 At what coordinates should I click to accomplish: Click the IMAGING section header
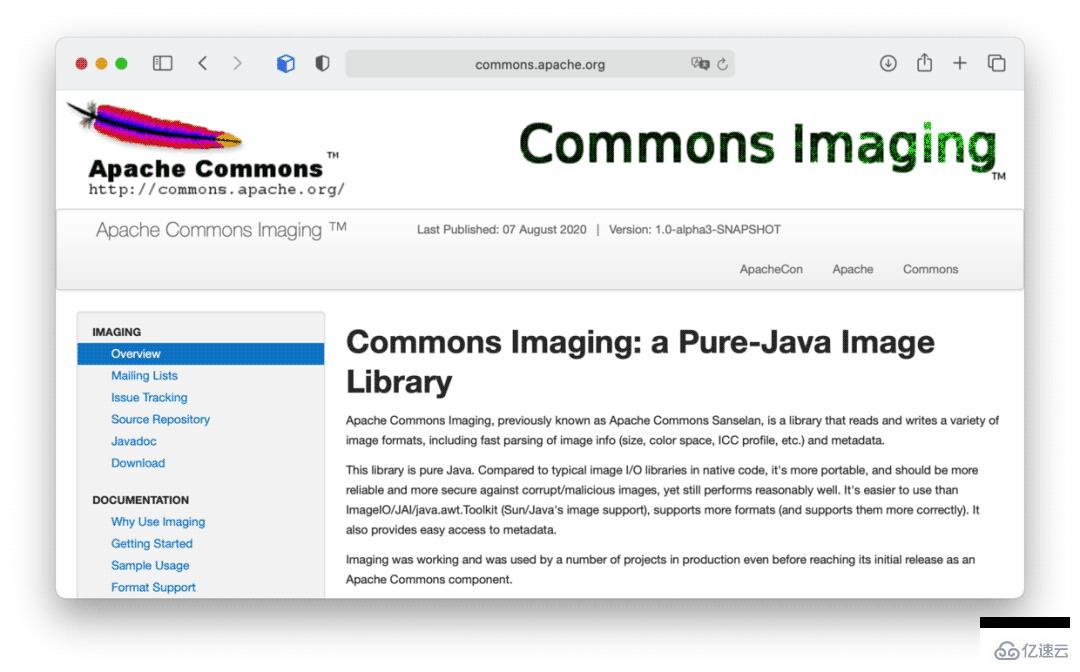click(116, 332)
